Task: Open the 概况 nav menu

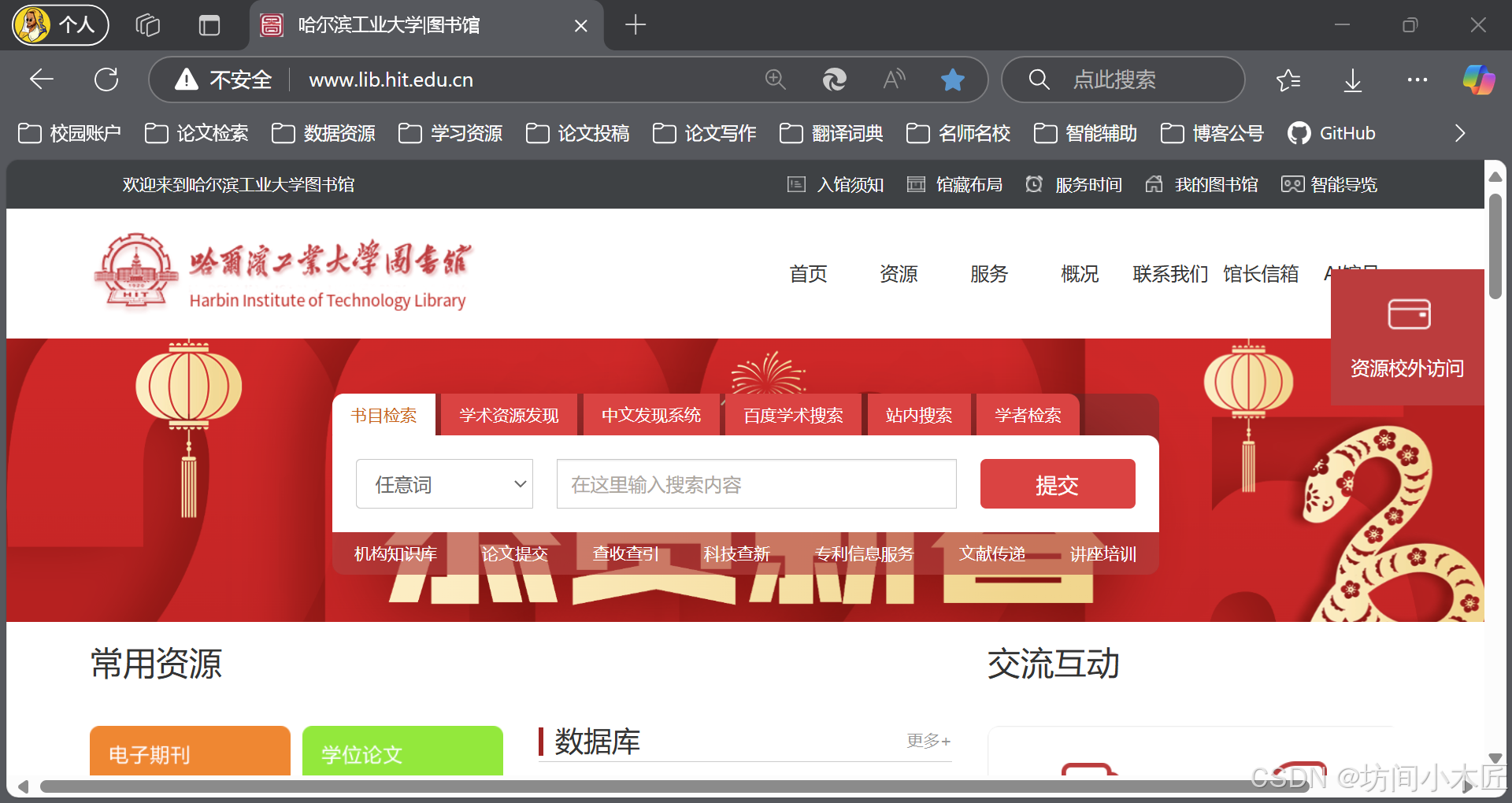Action: tap(1080, 274)
